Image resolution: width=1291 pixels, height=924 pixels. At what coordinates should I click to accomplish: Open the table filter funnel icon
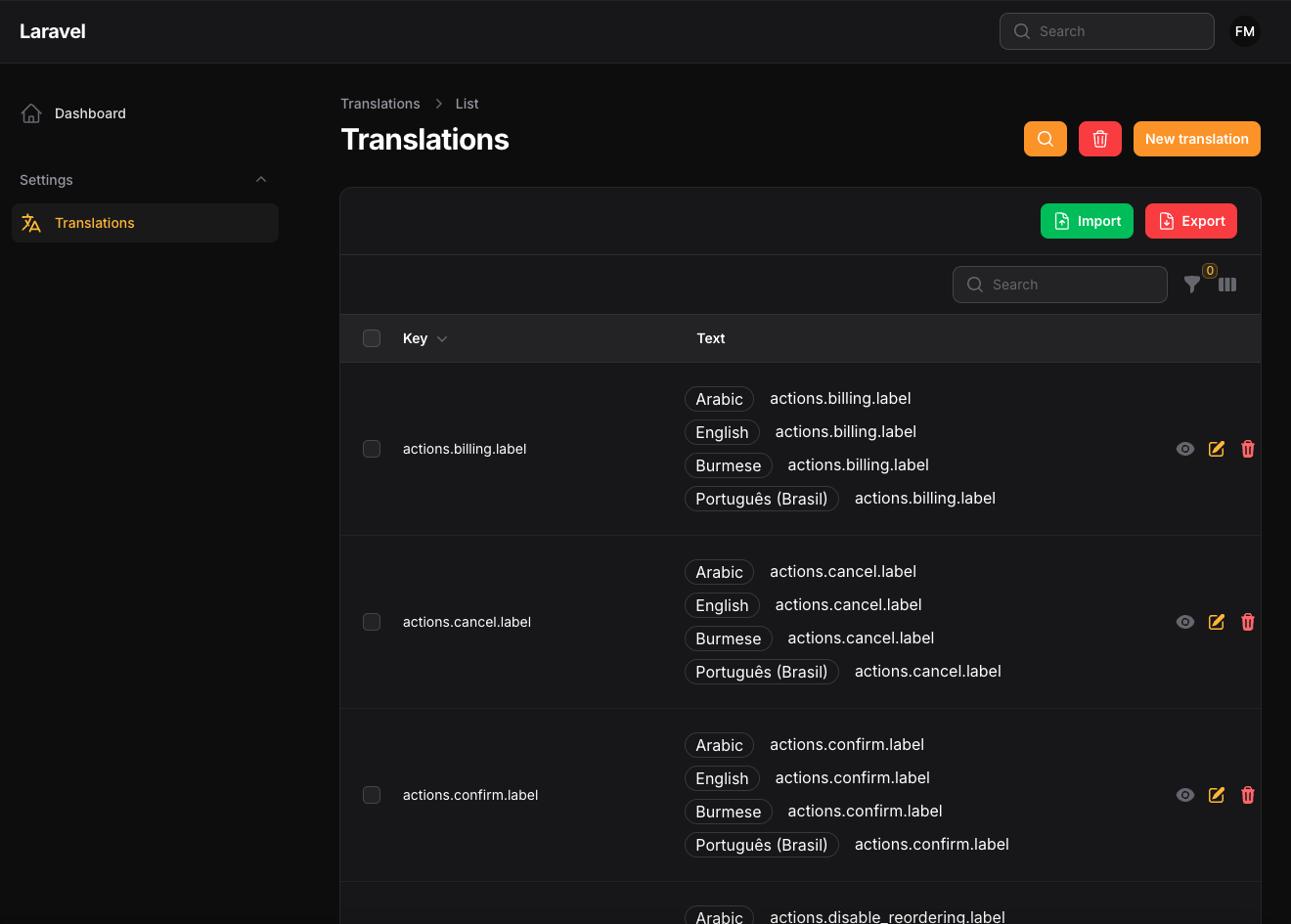(1192, 285)
